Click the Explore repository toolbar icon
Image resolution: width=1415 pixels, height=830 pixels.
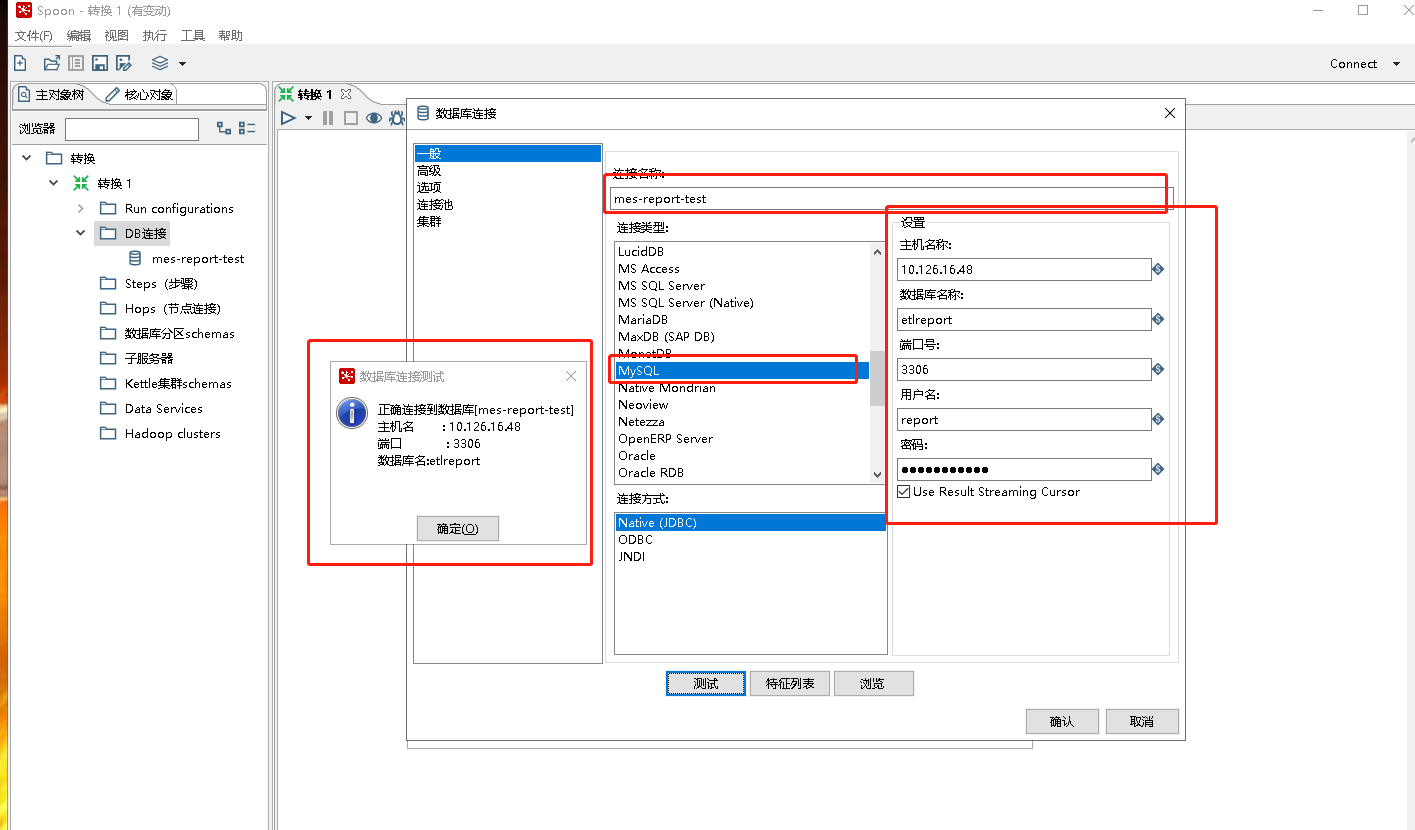coord(76,63)
